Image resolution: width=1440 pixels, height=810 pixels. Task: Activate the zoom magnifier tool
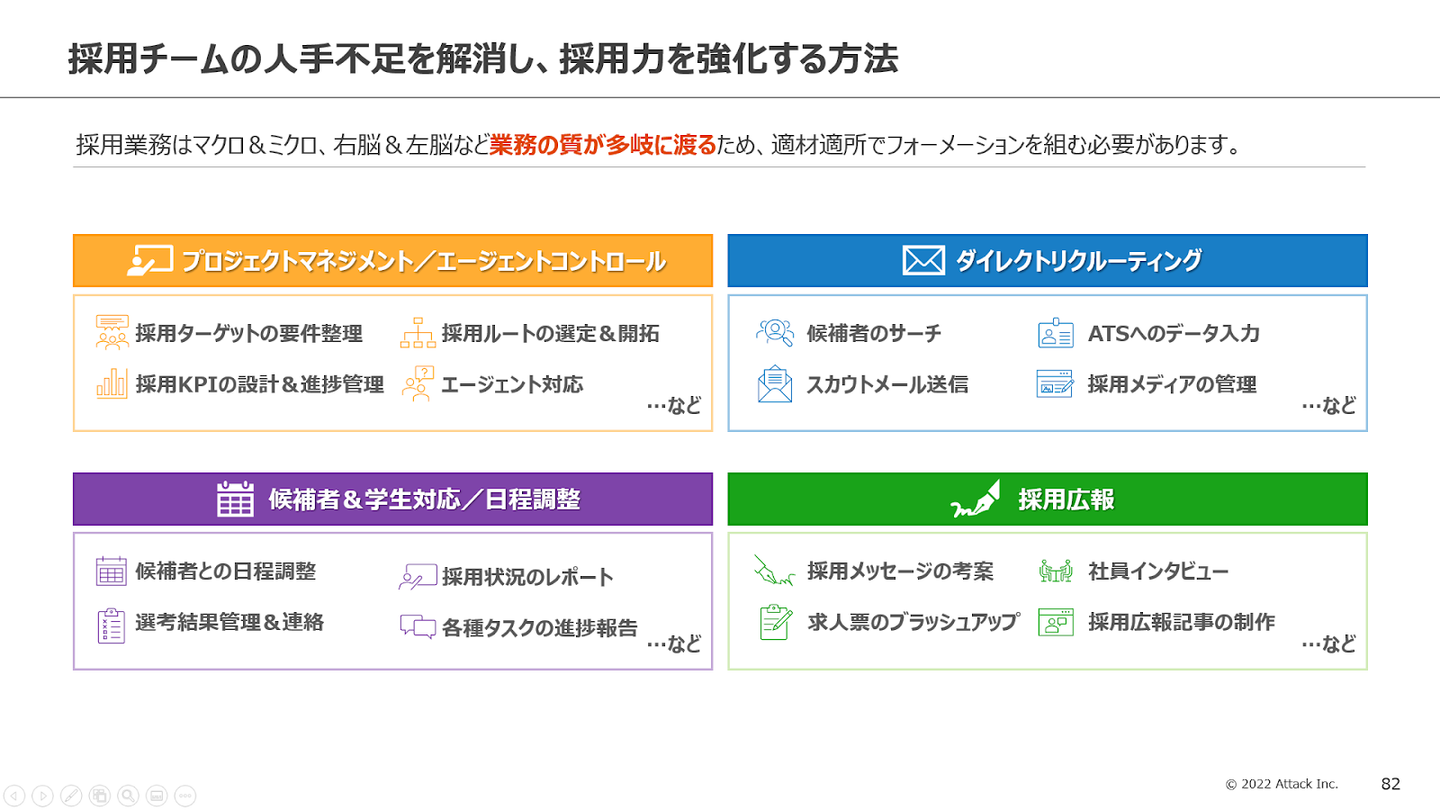[x=127, y=796]
